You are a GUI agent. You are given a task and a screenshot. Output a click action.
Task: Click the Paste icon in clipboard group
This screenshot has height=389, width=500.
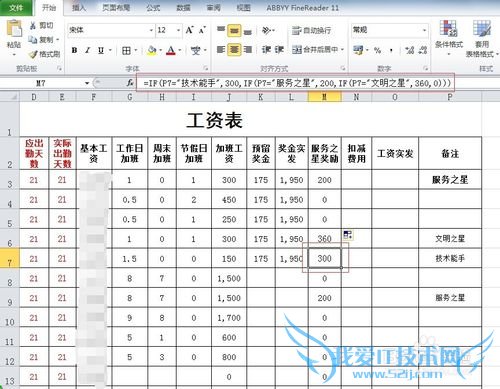pyautogui.click(x=14, y=29)
